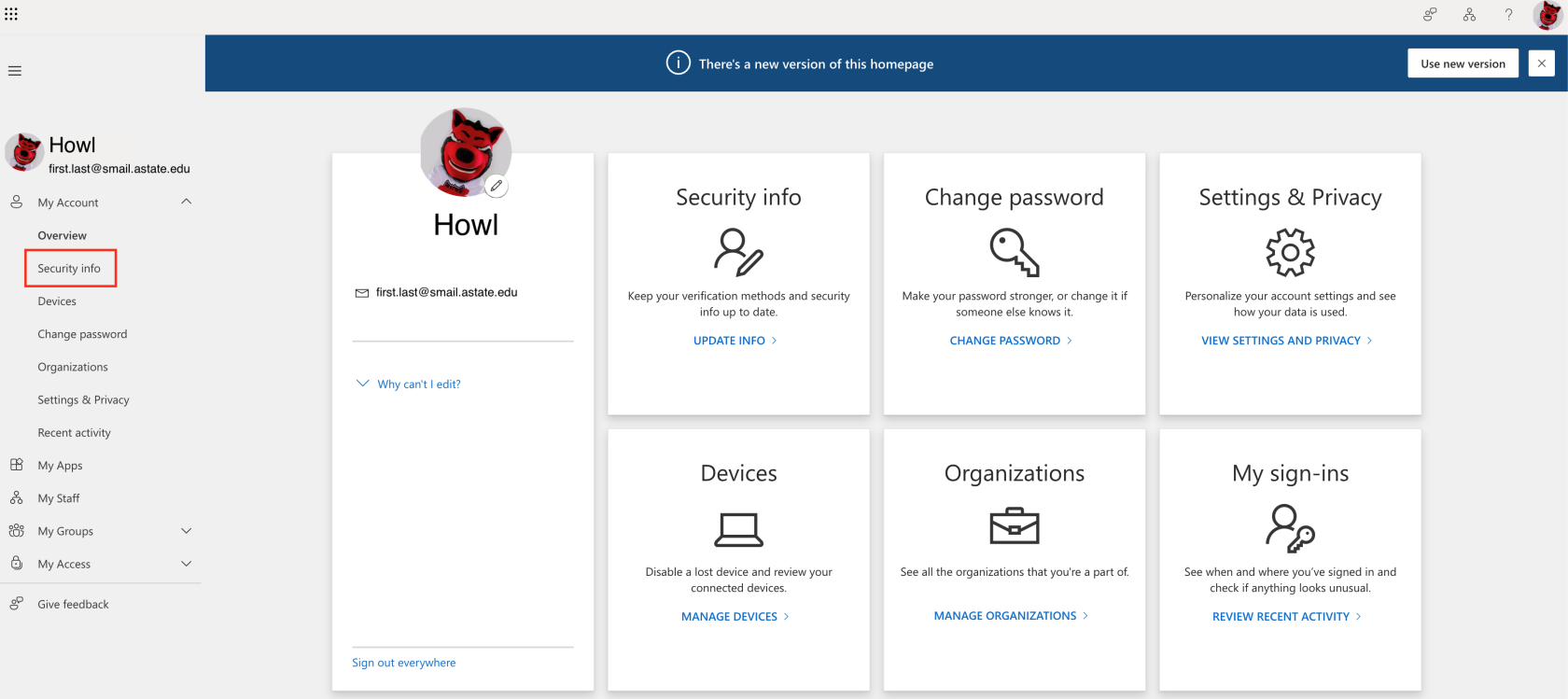The image size is (1568, 699).
Task: Click the Settings & Privacy gear icon
Action: 1290,252
